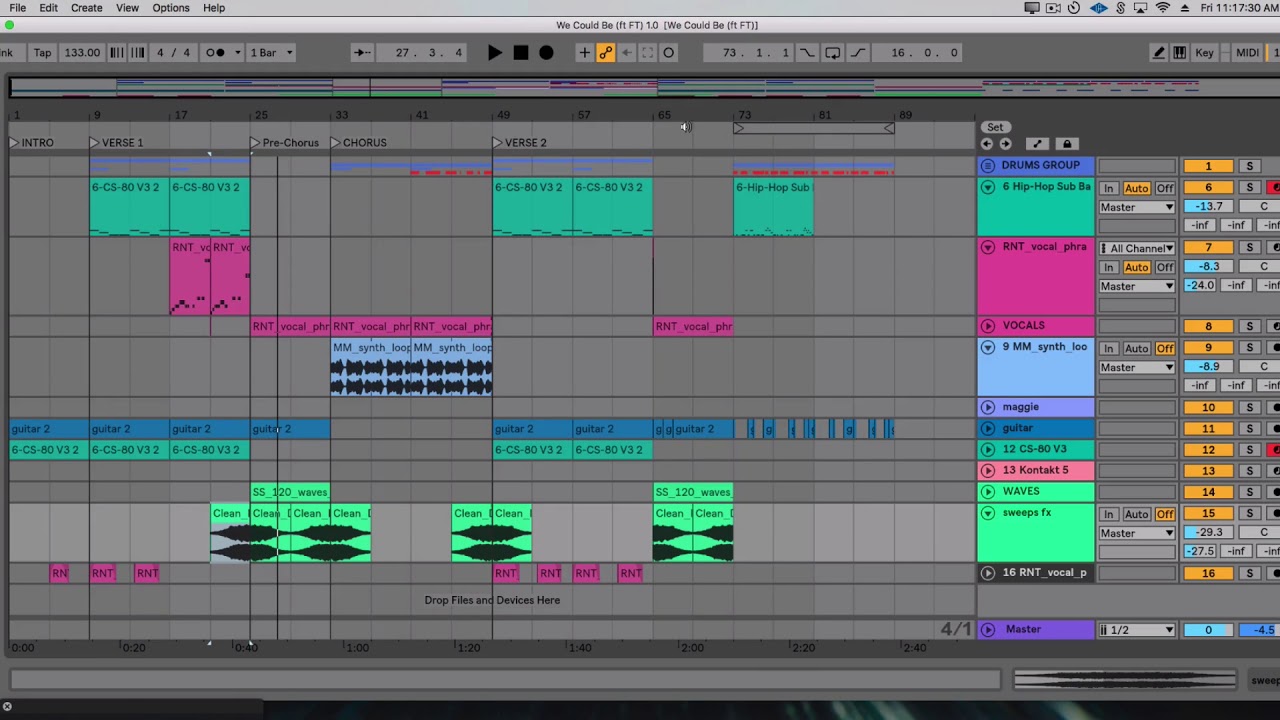Viewport: 1280px width, 720px height.
Task: Click the Set locator button
Action: click(995, 127)
